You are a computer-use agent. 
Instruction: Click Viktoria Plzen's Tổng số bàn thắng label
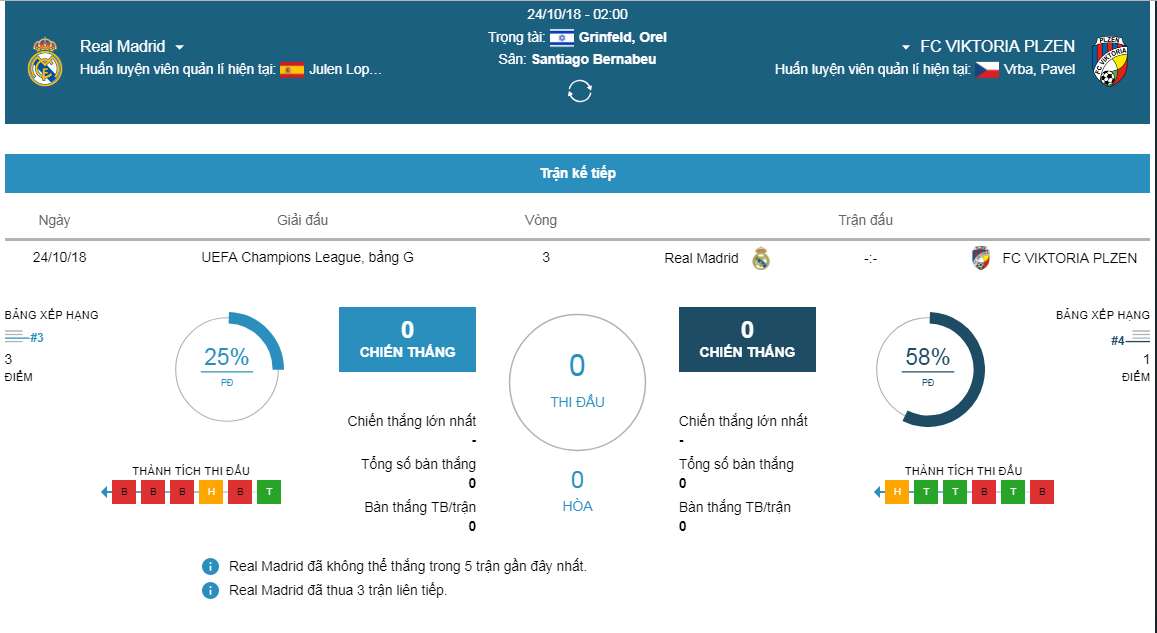736,464
